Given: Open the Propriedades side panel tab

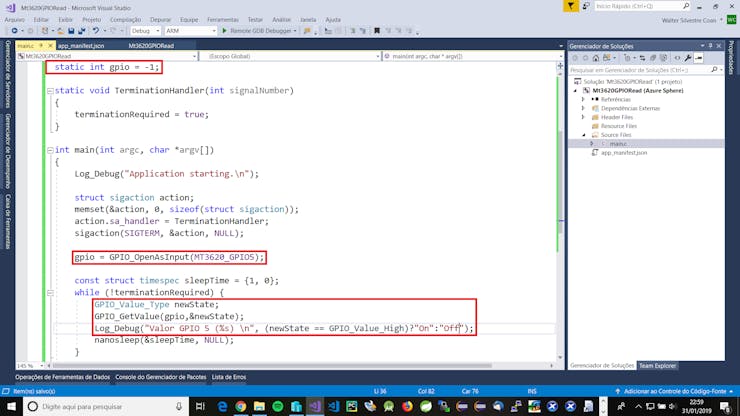Looking at the screenshot, I should click(731, 58).
